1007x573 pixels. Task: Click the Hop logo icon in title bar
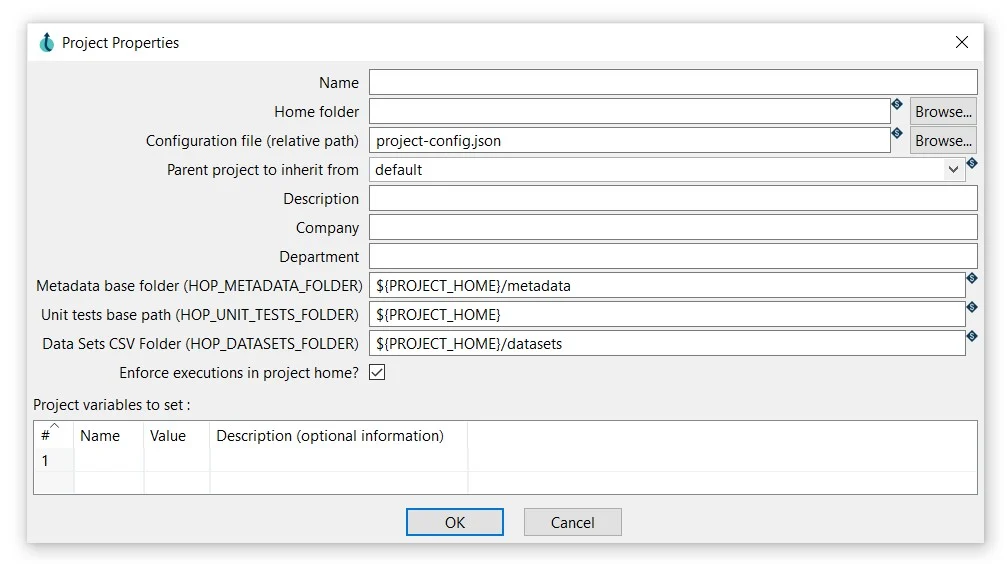click(47, 42)
